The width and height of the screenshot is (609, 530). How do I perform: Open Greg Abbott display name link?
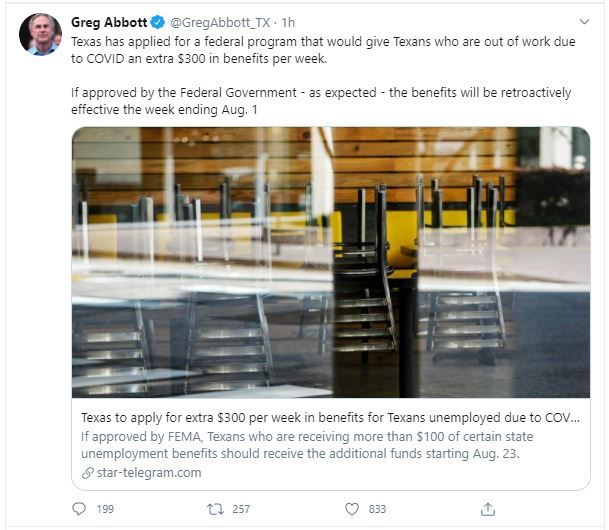[109, 22]
